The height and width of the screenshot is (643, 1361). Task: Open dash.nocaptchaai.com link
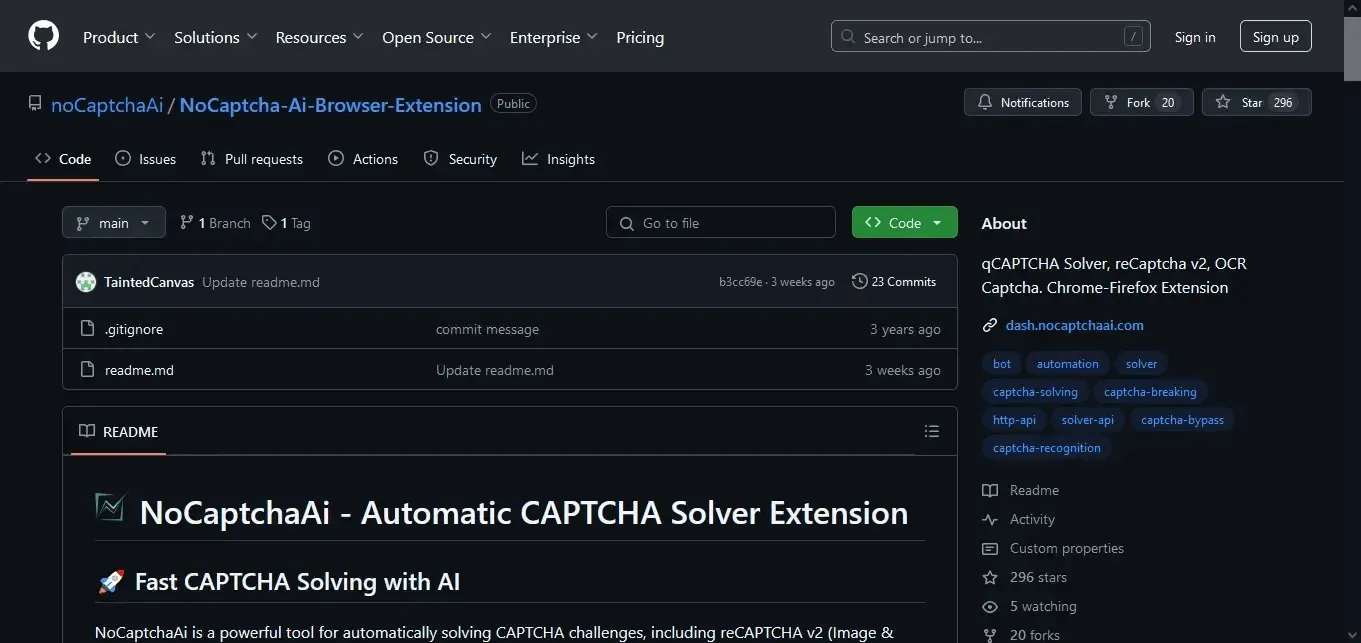[1074, 325]
